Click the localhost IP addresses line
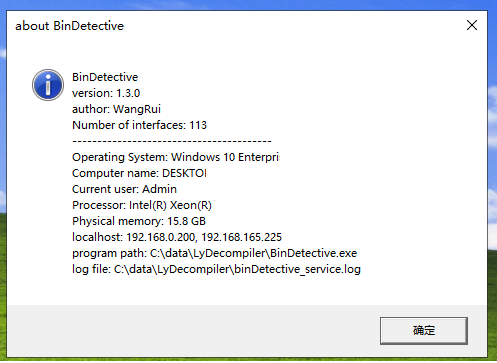 tap(177, 237)
